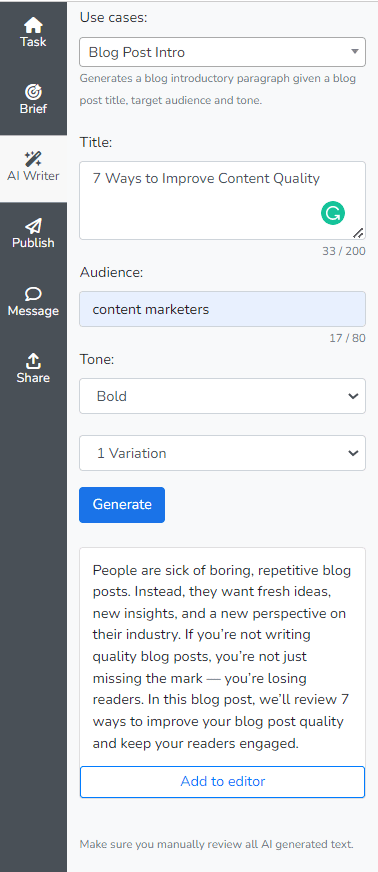378x872 pixels.
Task: Focus the Audience field containing content marketers
Action: click(222, 309)
